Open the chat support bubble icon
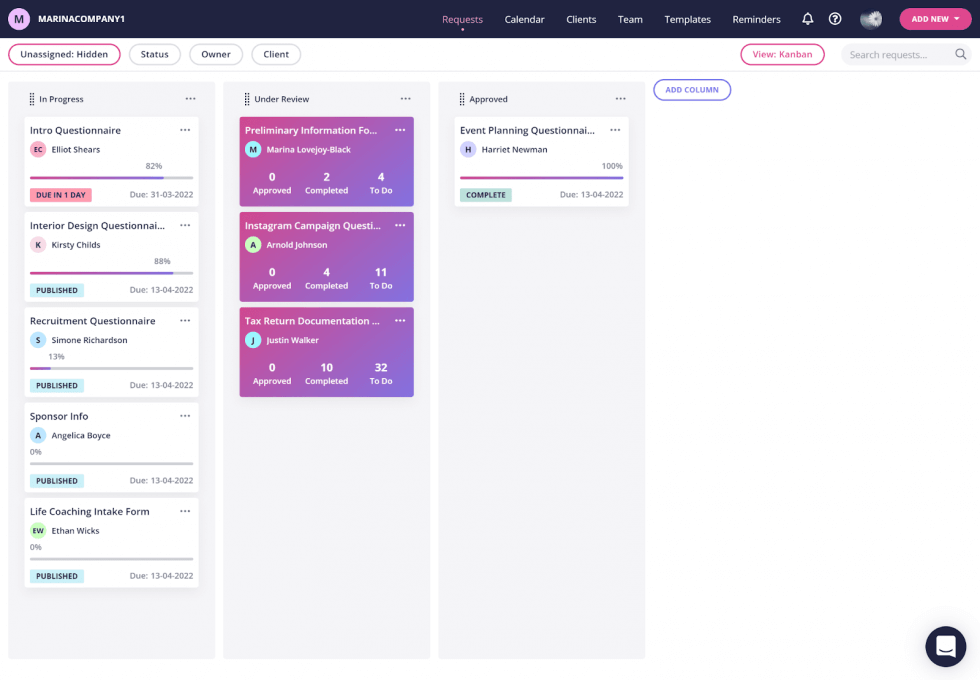980x680 pixels. pos(945,646)
